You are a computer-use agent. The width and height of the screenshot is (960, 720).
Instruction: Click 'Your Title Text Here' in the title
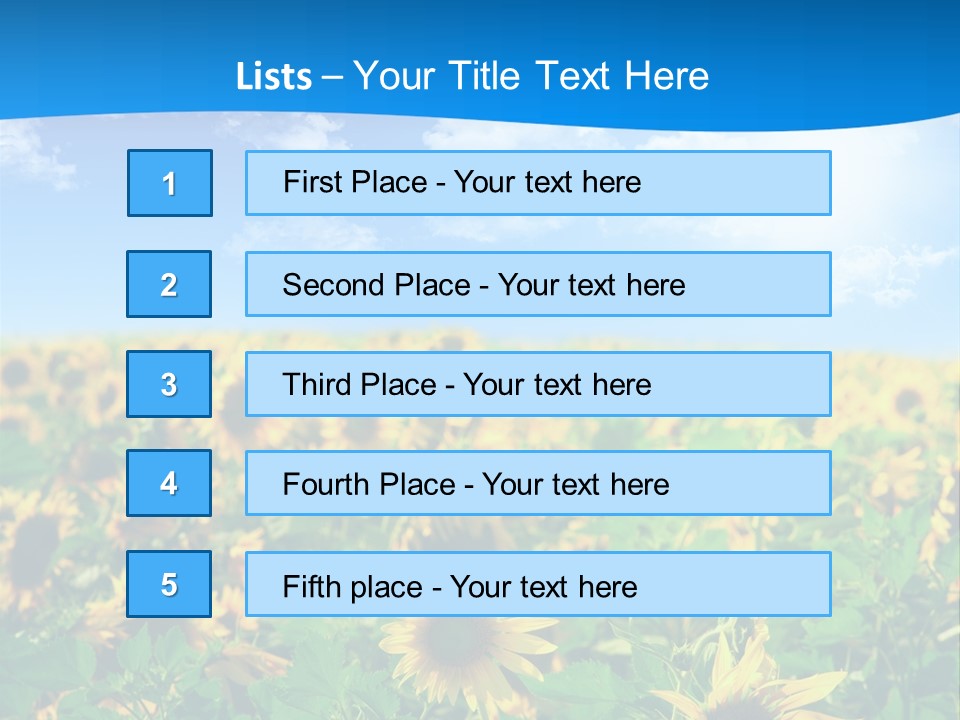coord(531,76)
